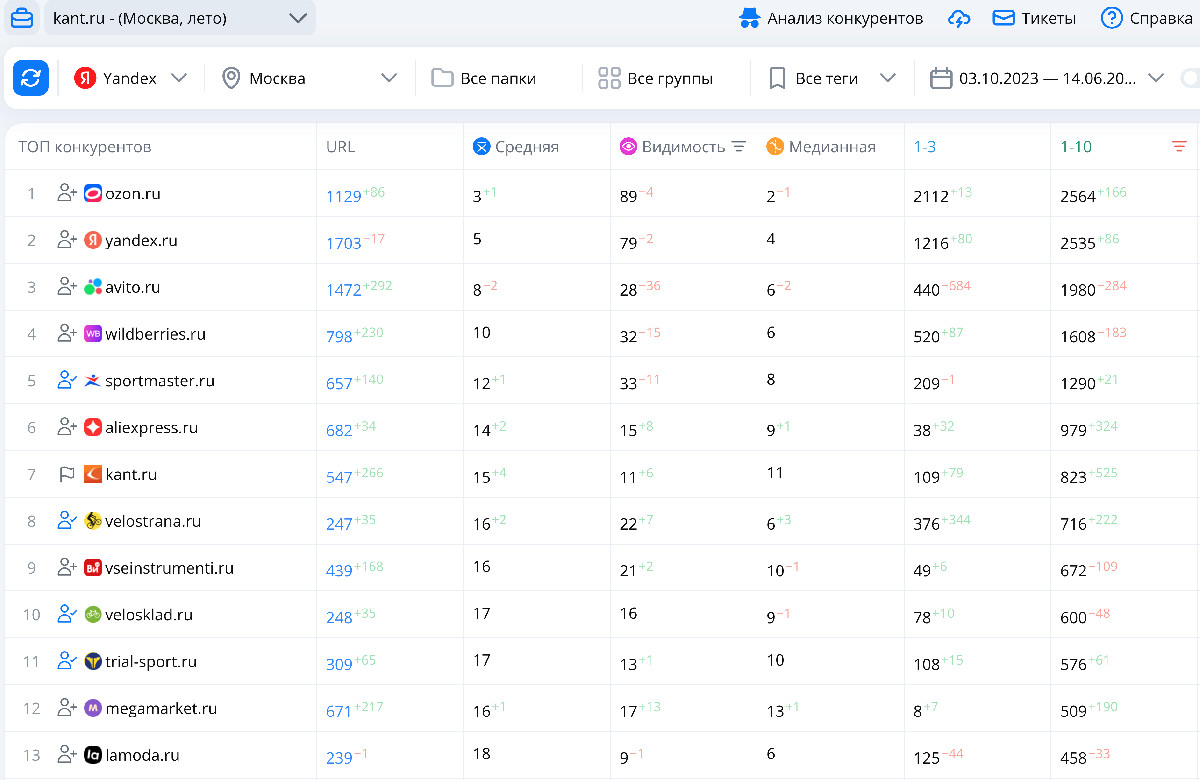Click the 376 value in velostrana.ru row
The width and height of the screenshot is (1200, 780).
pyautogui.click(x=926, y=524)
